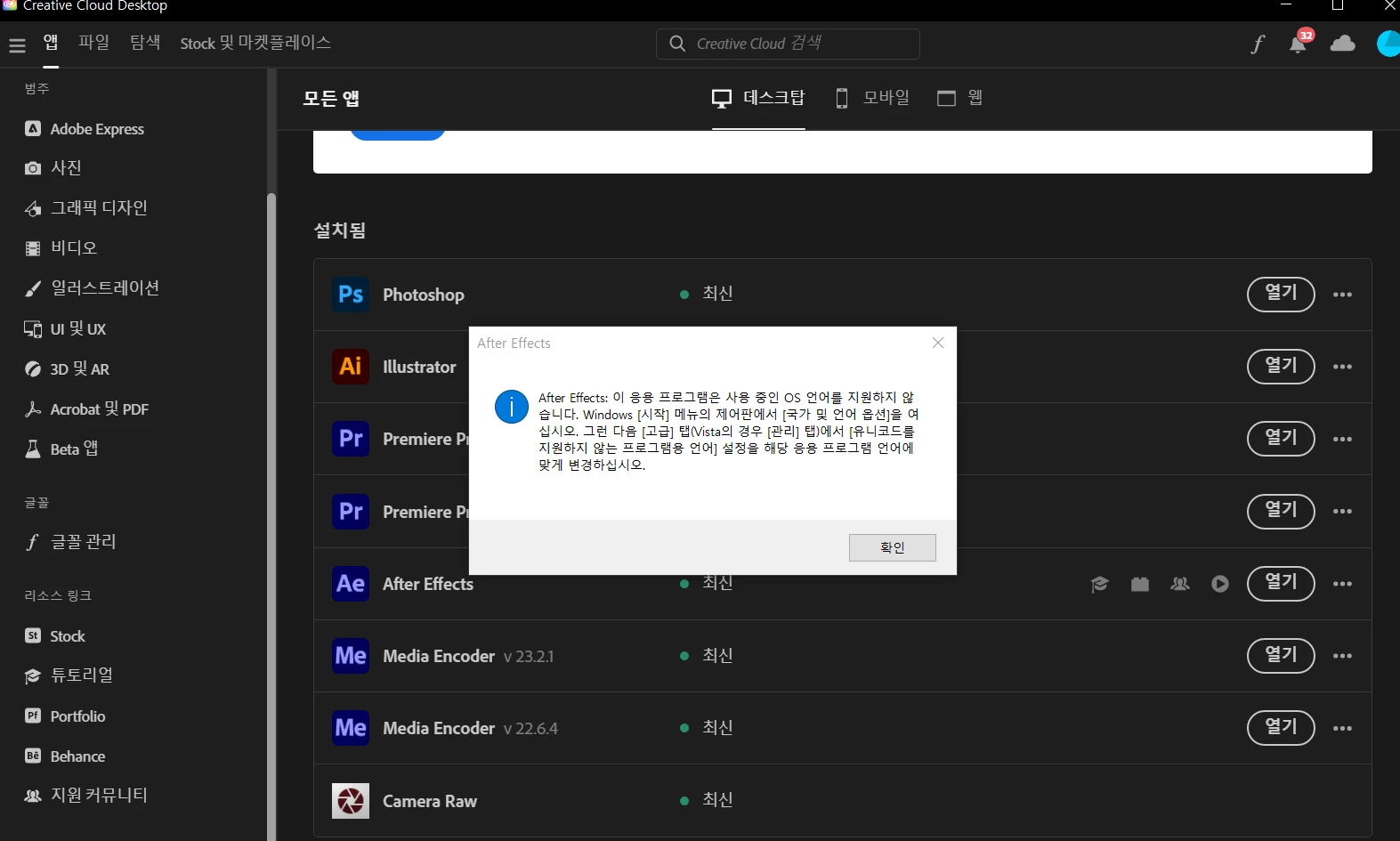Viewport: 1400px width, 841px height.
Task: Click the Photoshop app icon
Action: pyautogui.click(x=351, y=294)
